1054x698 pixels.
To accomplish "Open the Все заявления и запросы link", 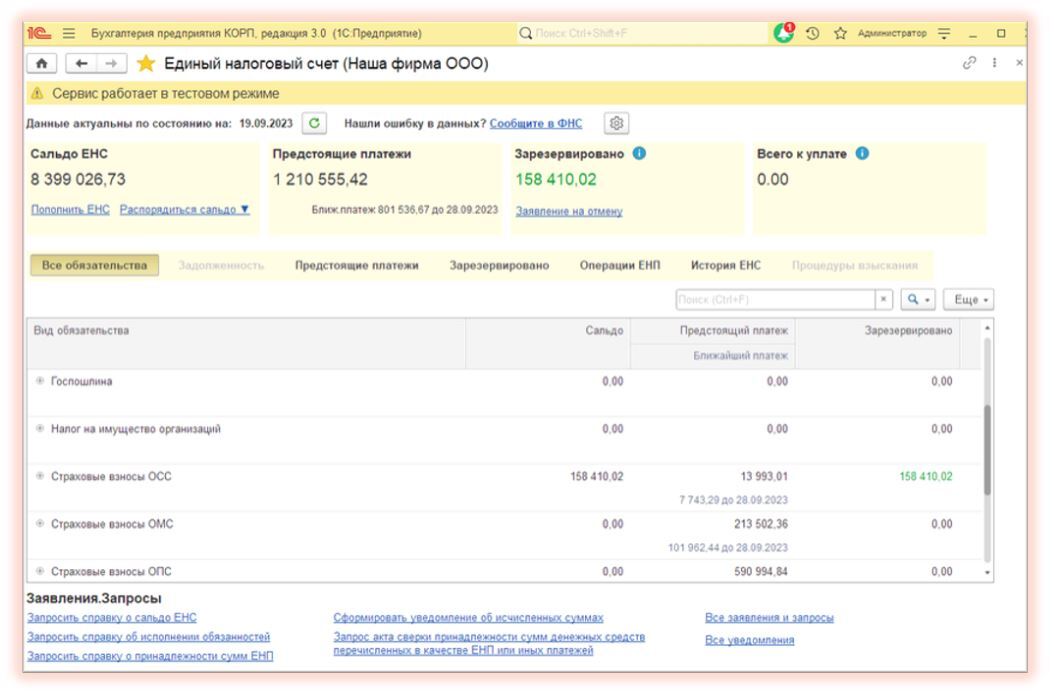I will pyautogui.click(x=769, y=617).
